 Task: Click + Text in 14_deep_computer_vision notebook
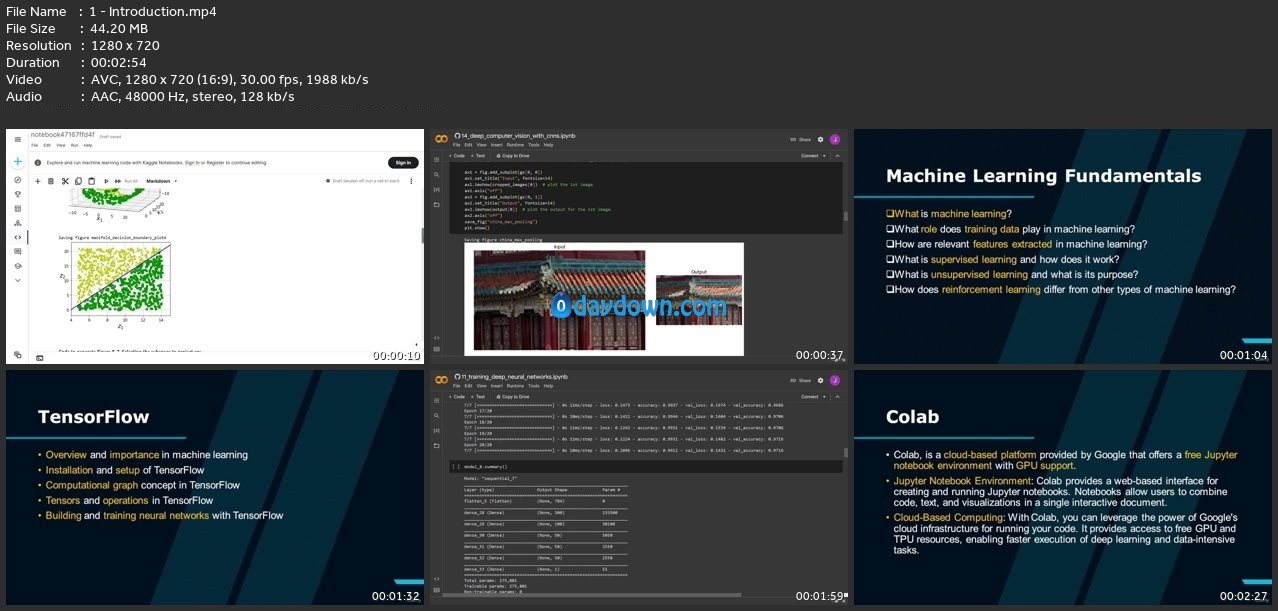(x=479, y=156)
